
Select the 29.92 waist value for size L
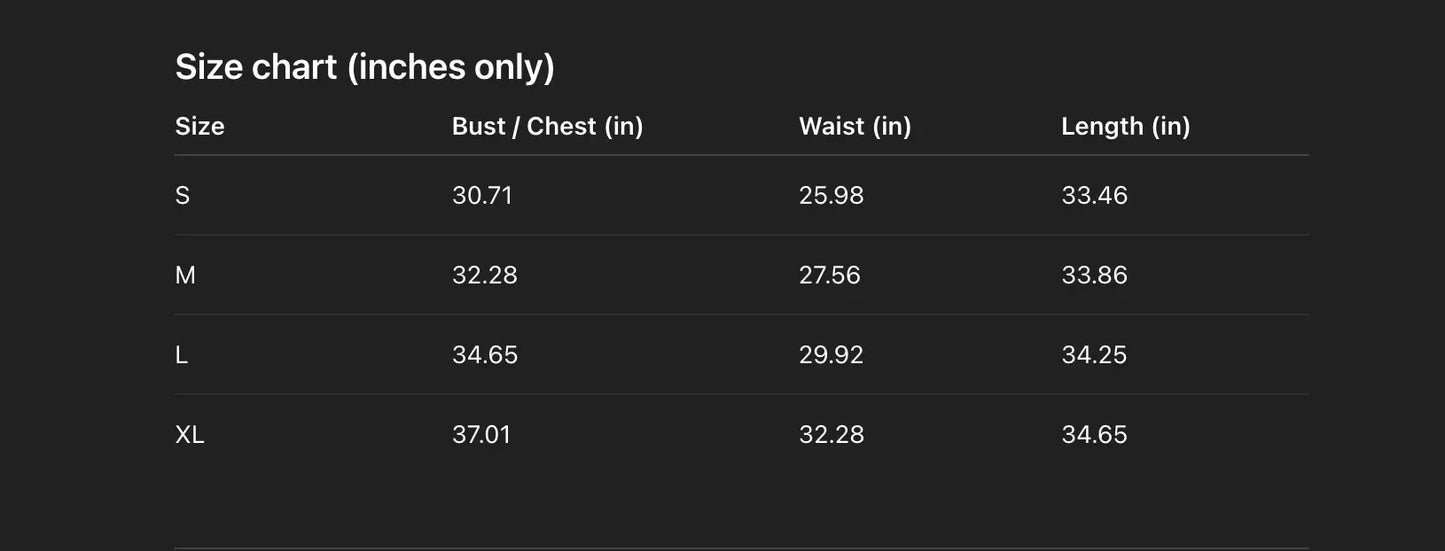(x=831, y=355)
